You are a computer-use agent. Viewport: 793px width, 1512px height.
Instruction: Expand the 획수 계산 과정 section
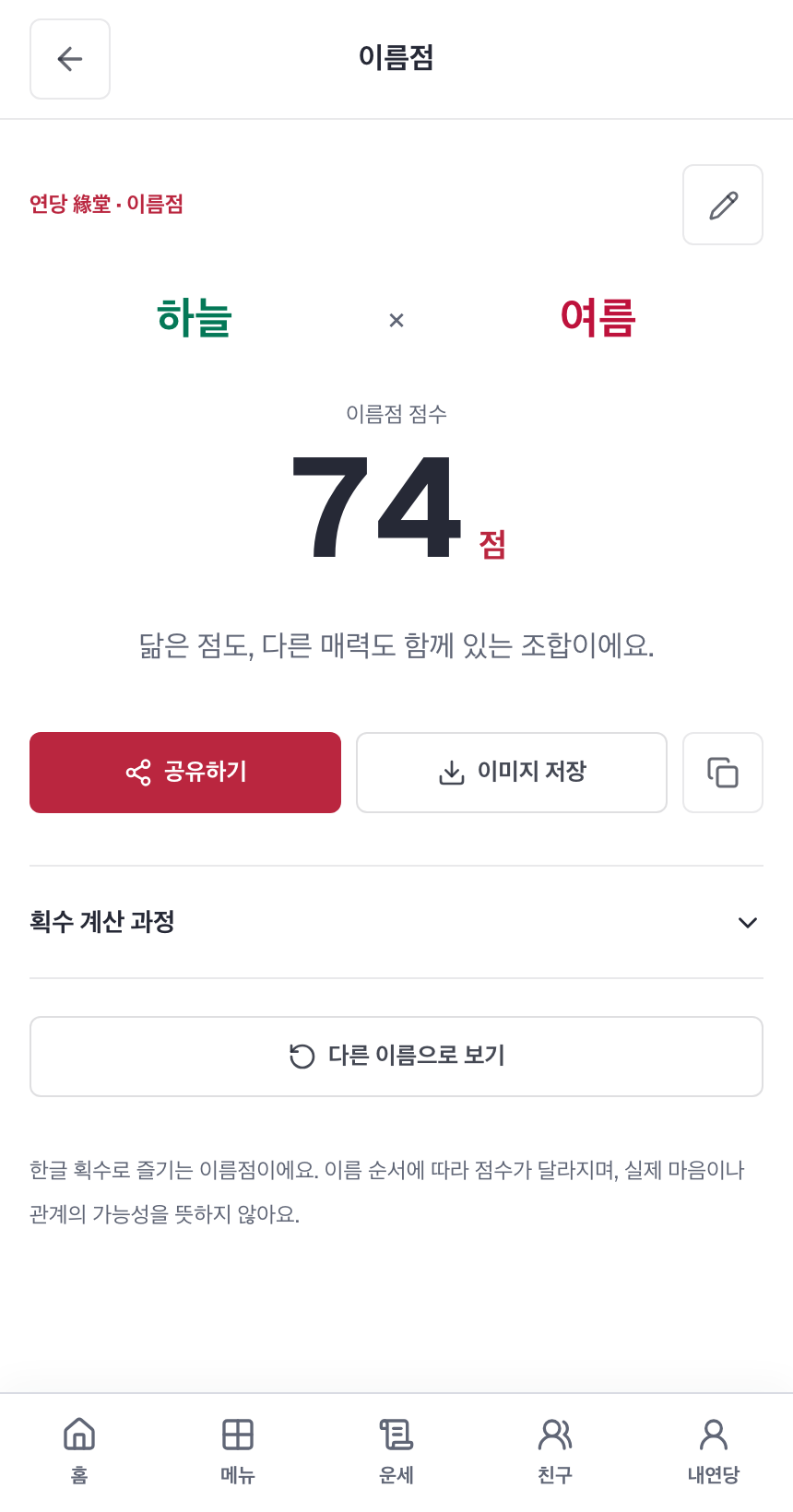tap(396, 922)
